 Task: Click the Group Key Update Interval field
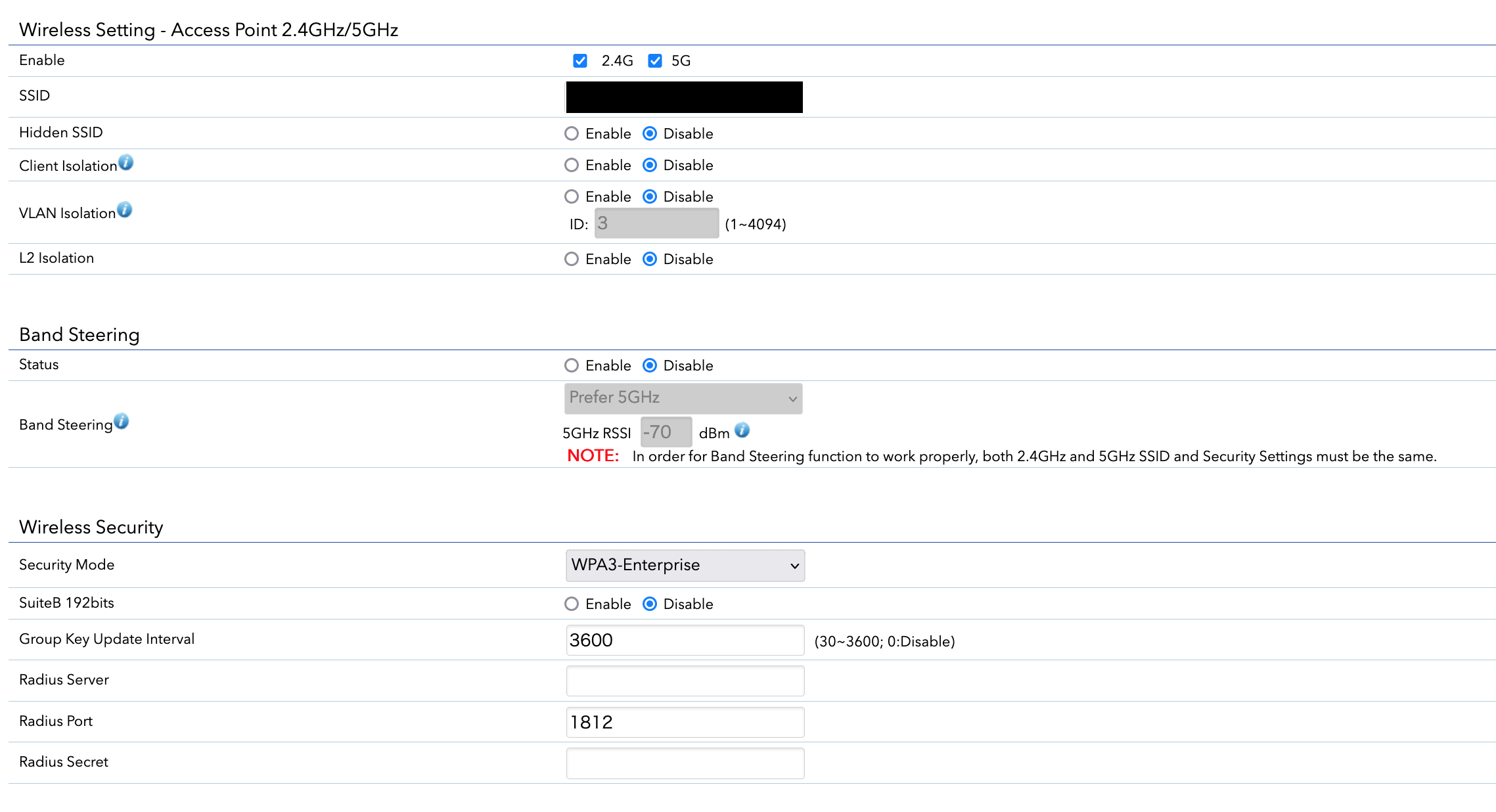(x=685, y=641)
